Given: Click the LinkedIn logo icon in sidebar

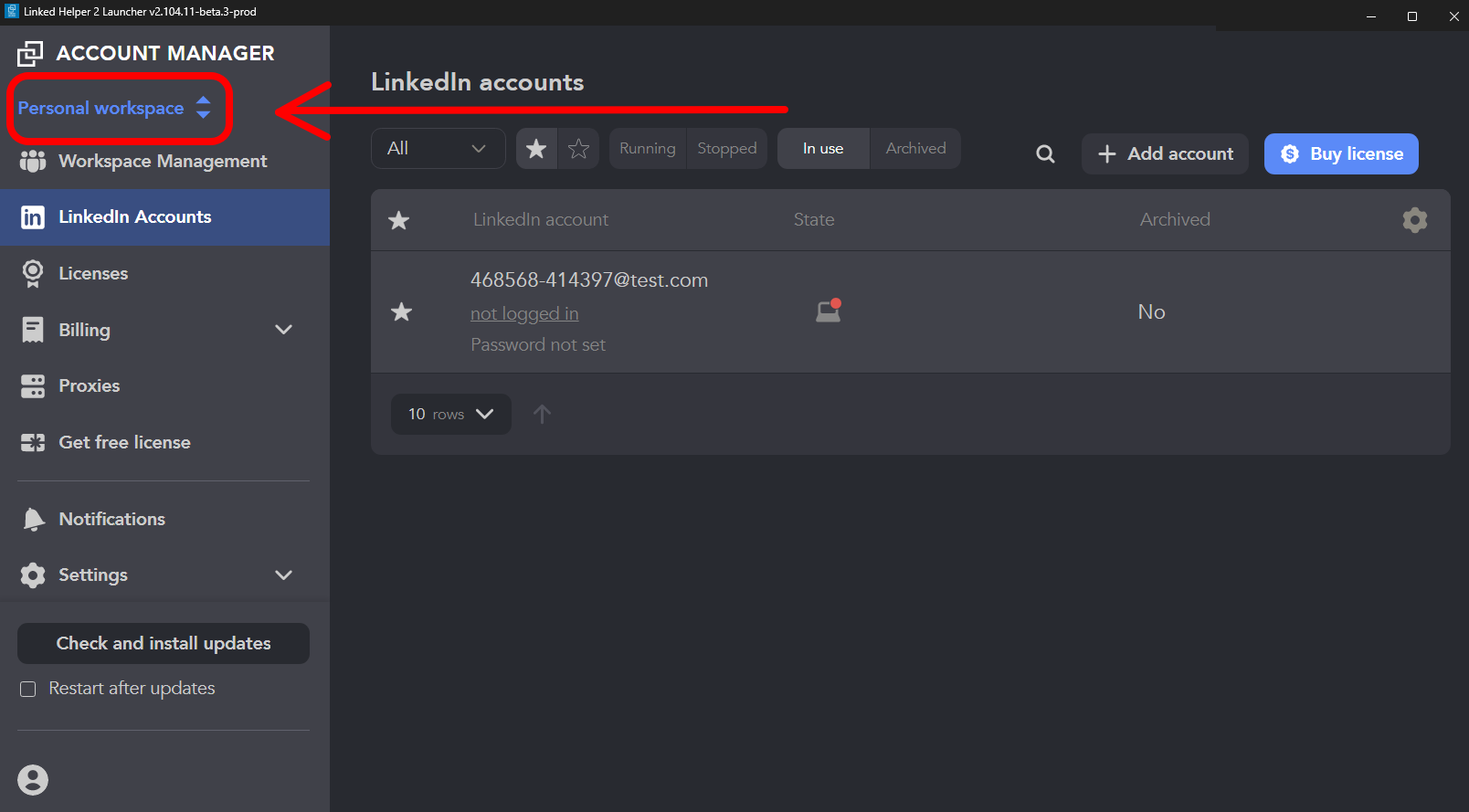Looking at the screenshot, I should click(33, 217).
